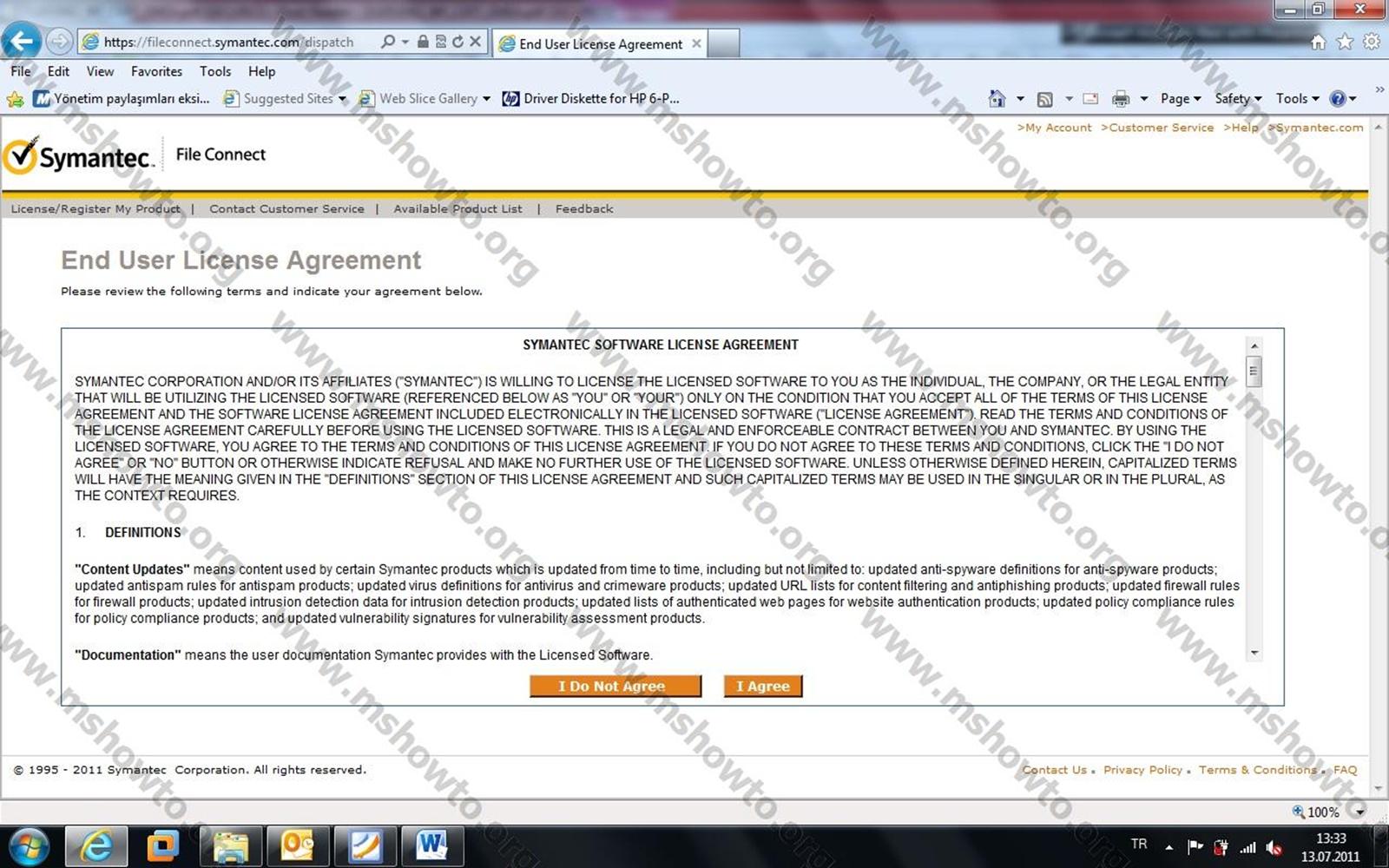Click the volume speaker tray icon
Image resolution: width=1389 pixels, height=868 pixels.
point(1274,847)
